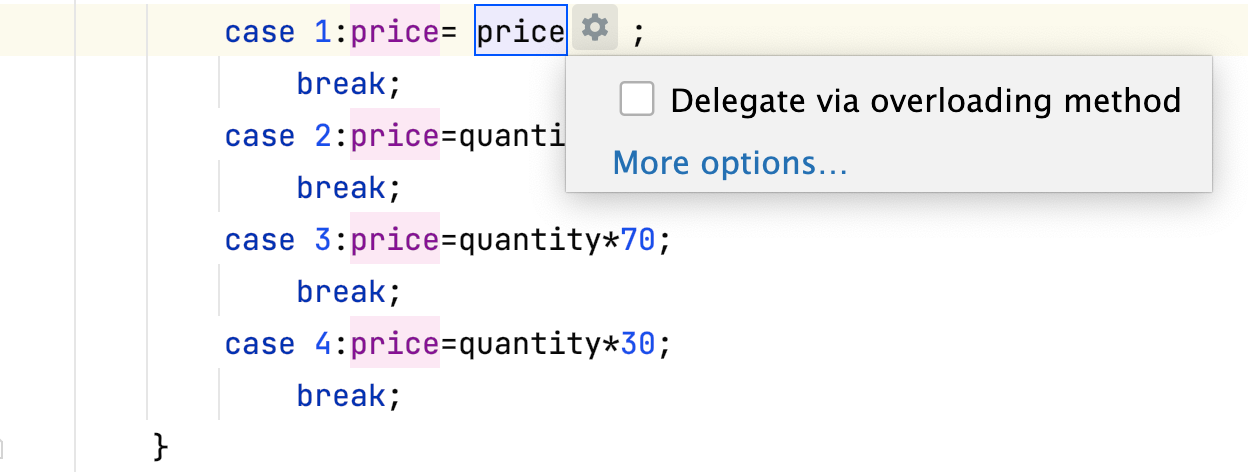Click price variable in case 4 line
Image resolution: width=1248 pixels, height=476 pixels.
395,344
